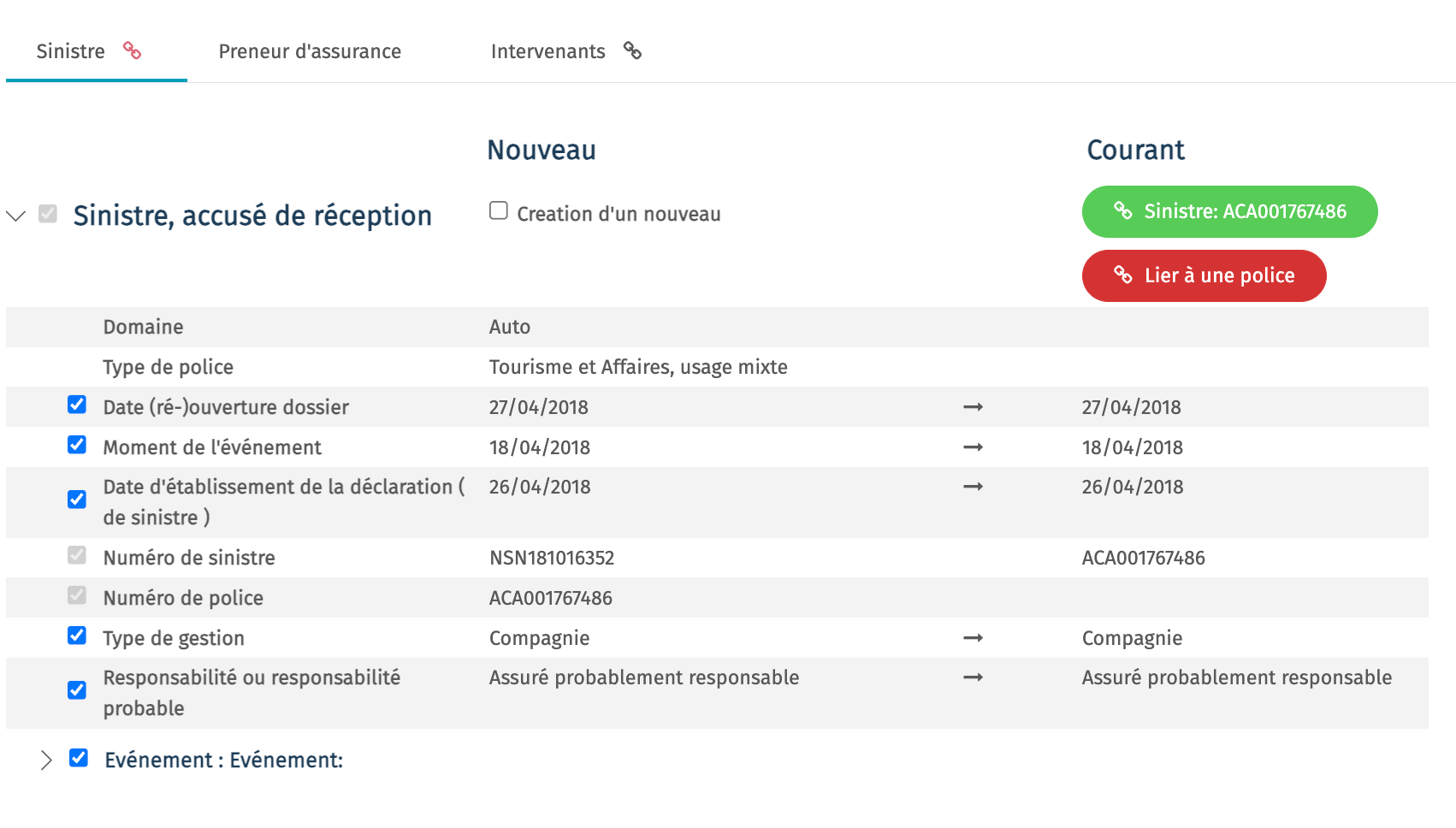Click arrow icon in Type de gestion row
Screen dimensions: 1456x828
click(x=973, y=638)
